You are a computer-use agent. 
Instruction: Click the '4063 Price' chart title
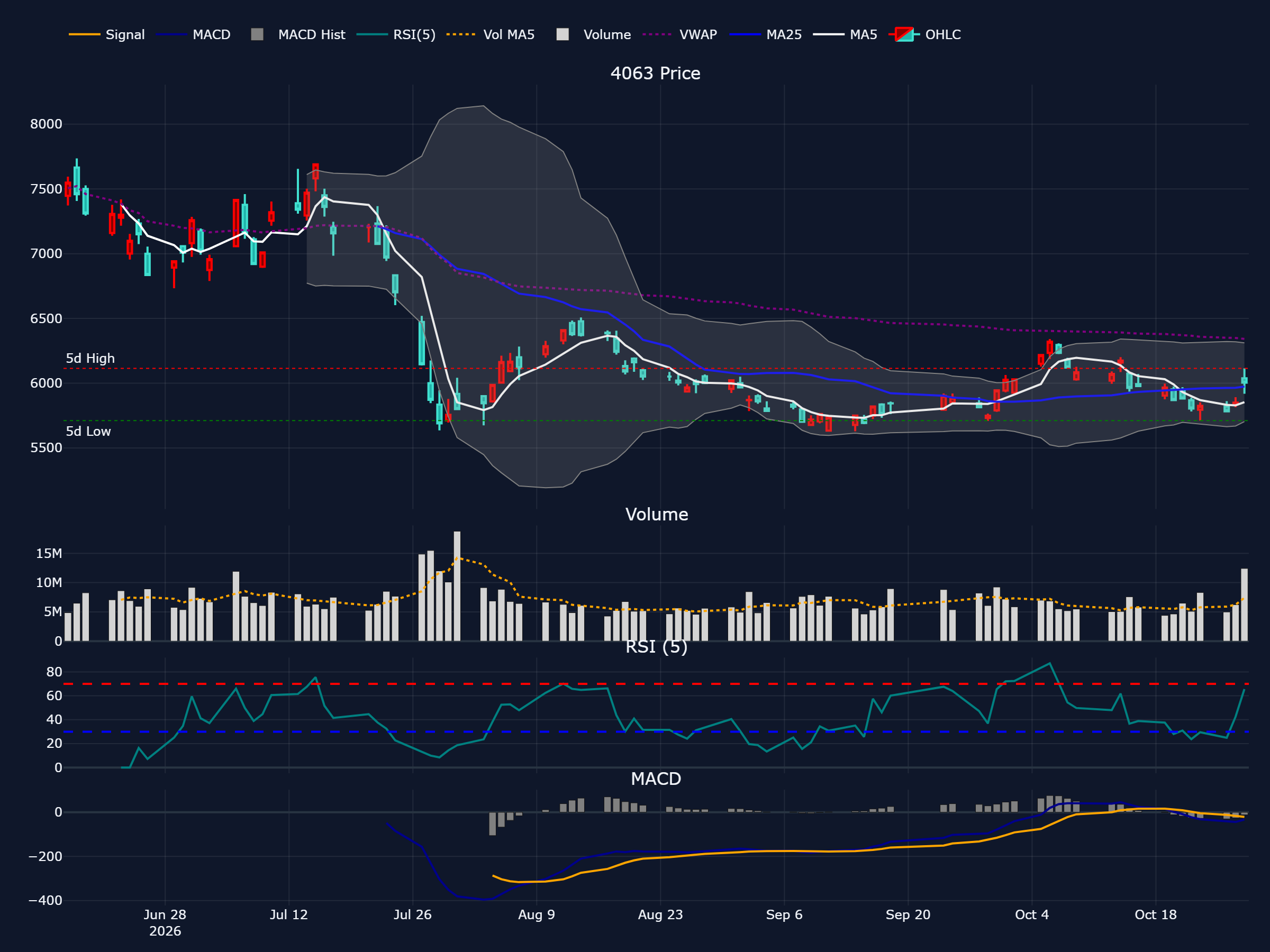[655, 74]
